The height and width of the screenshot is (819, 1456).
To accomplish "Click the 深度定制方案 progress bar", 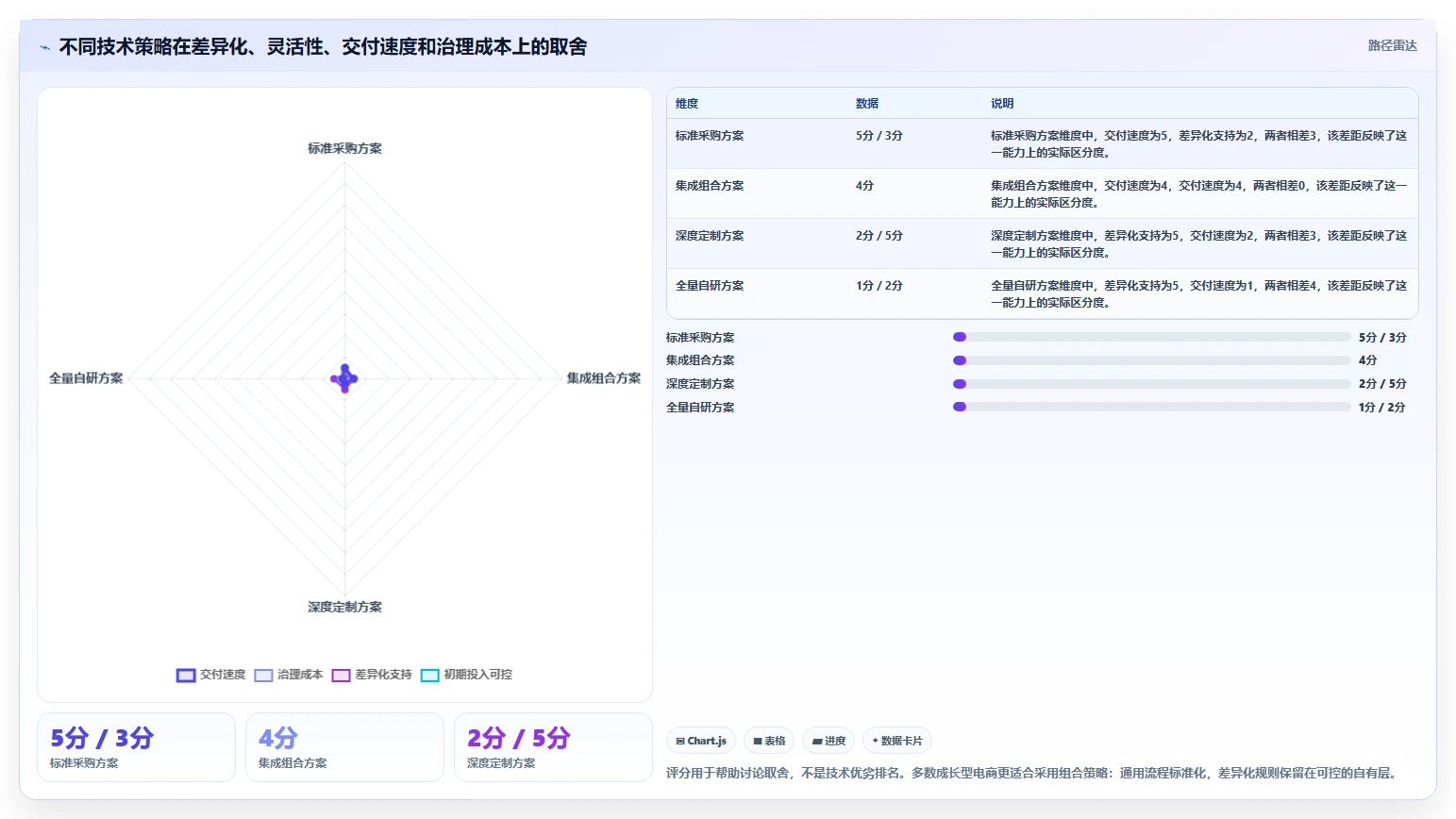I will pyautogui.click(x=1151, y=384).
